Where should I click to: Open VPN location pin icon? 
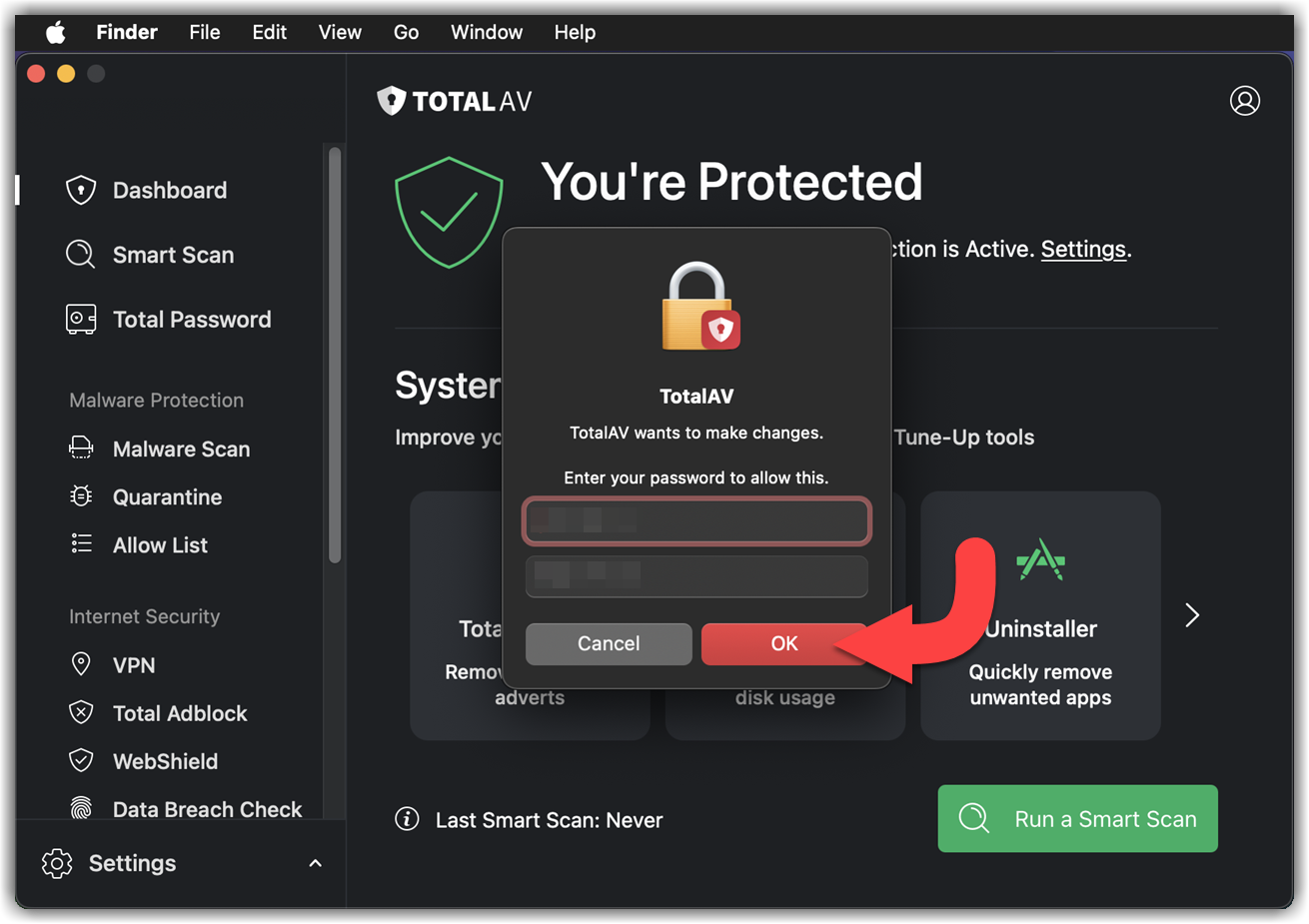coord(81,664)
